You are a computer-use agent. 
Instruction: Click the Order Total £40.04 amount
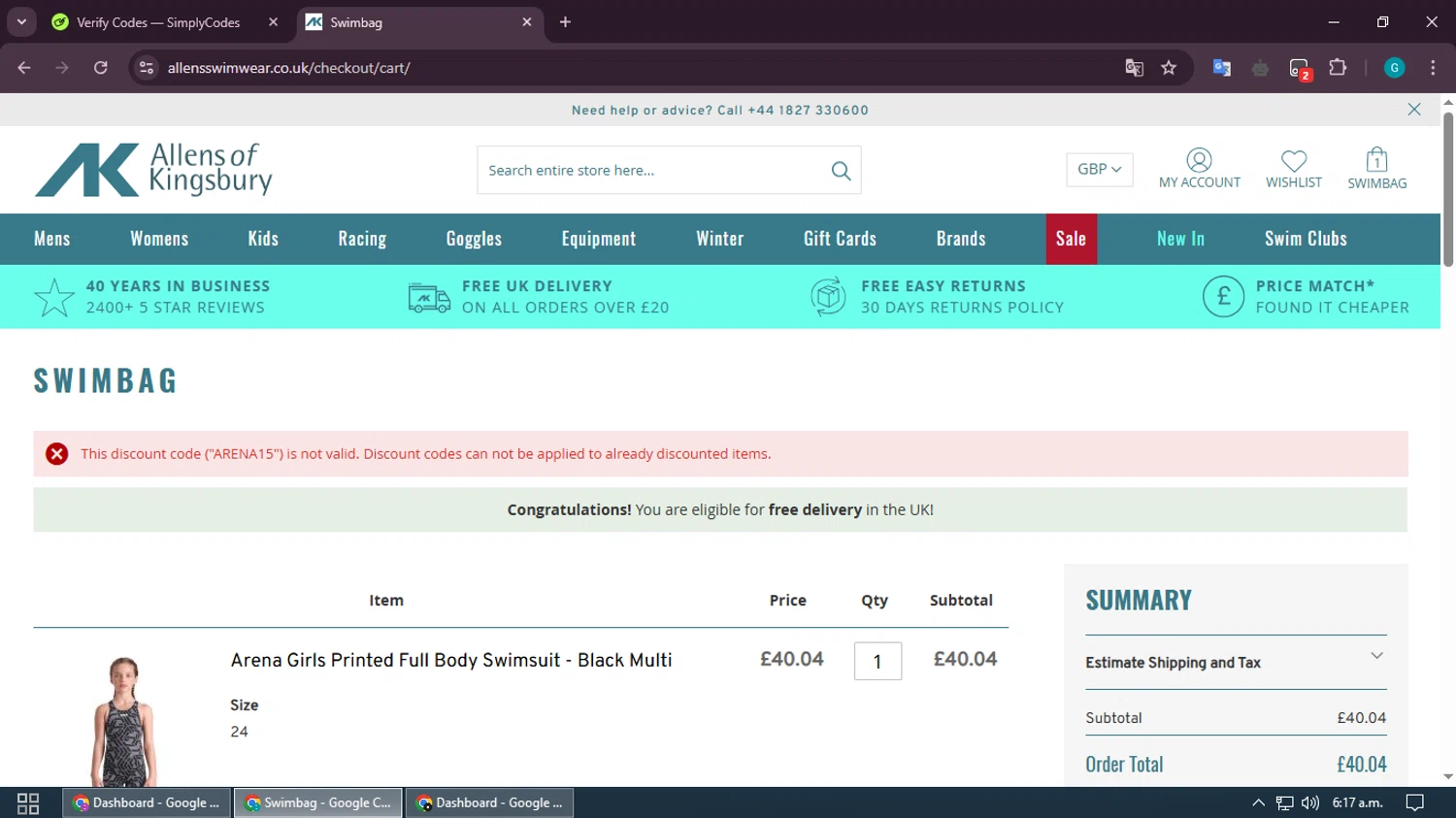1361,765
